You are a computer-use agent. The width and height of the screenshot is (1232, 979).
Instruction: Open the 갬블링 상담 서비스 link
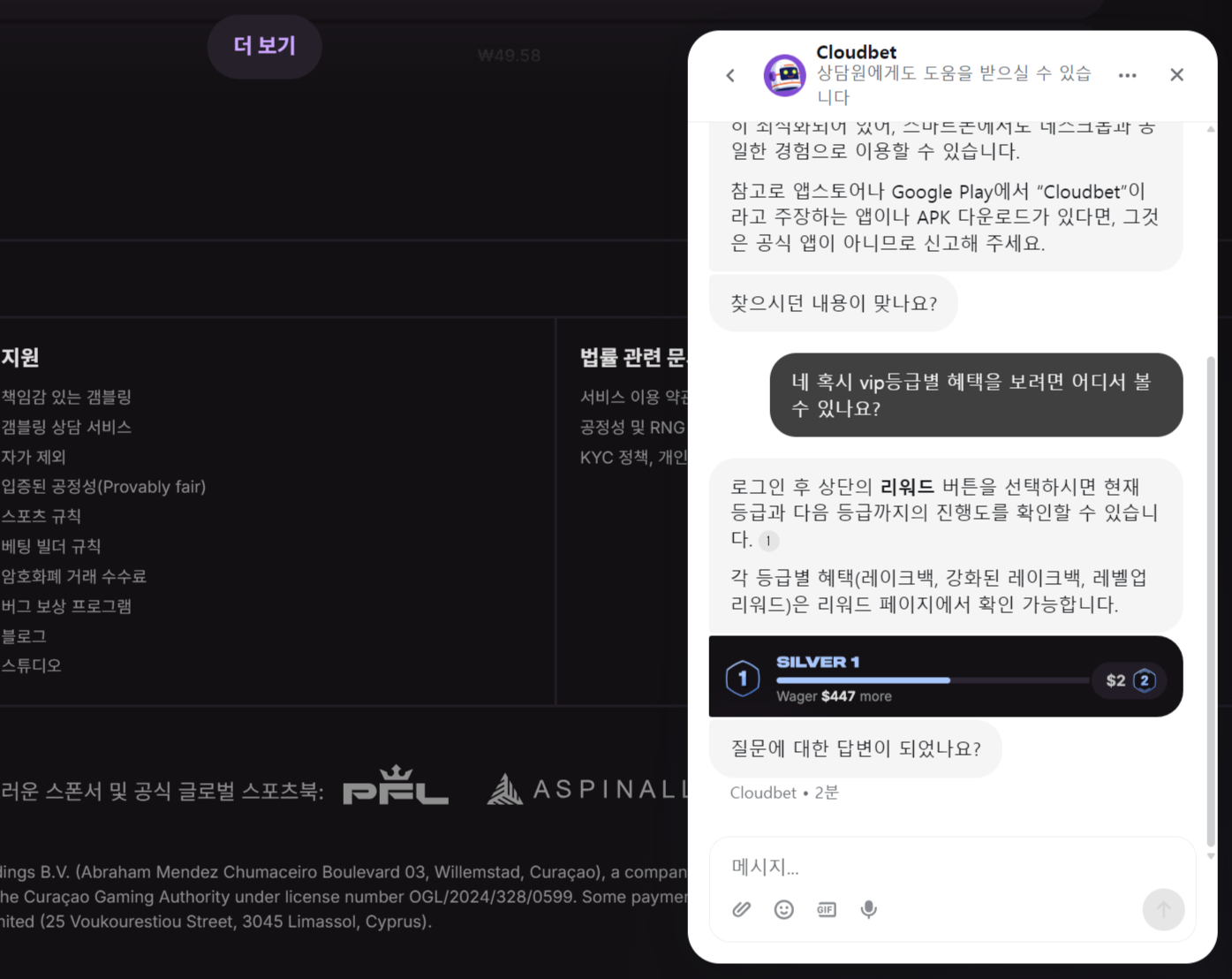point(66,427)
